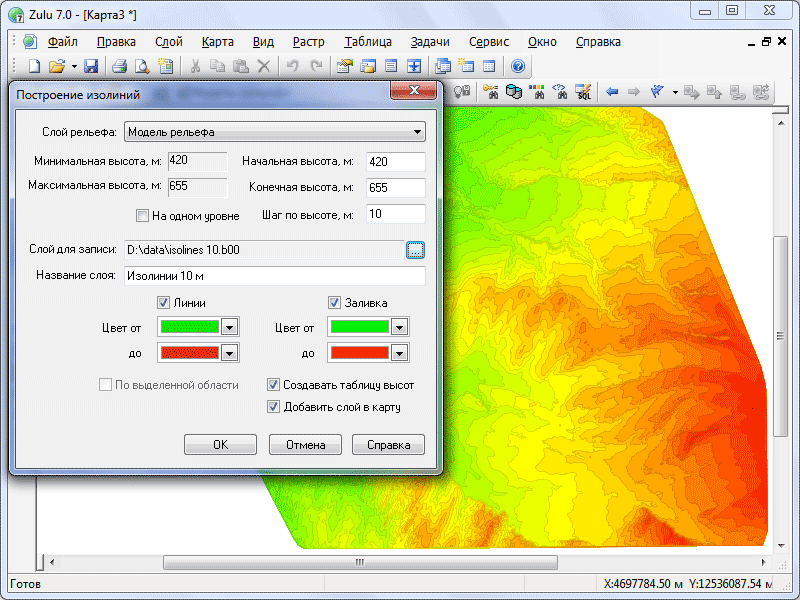Save the map with the floppy disk icon
800x600 pixels.
[x=91, y=67]
